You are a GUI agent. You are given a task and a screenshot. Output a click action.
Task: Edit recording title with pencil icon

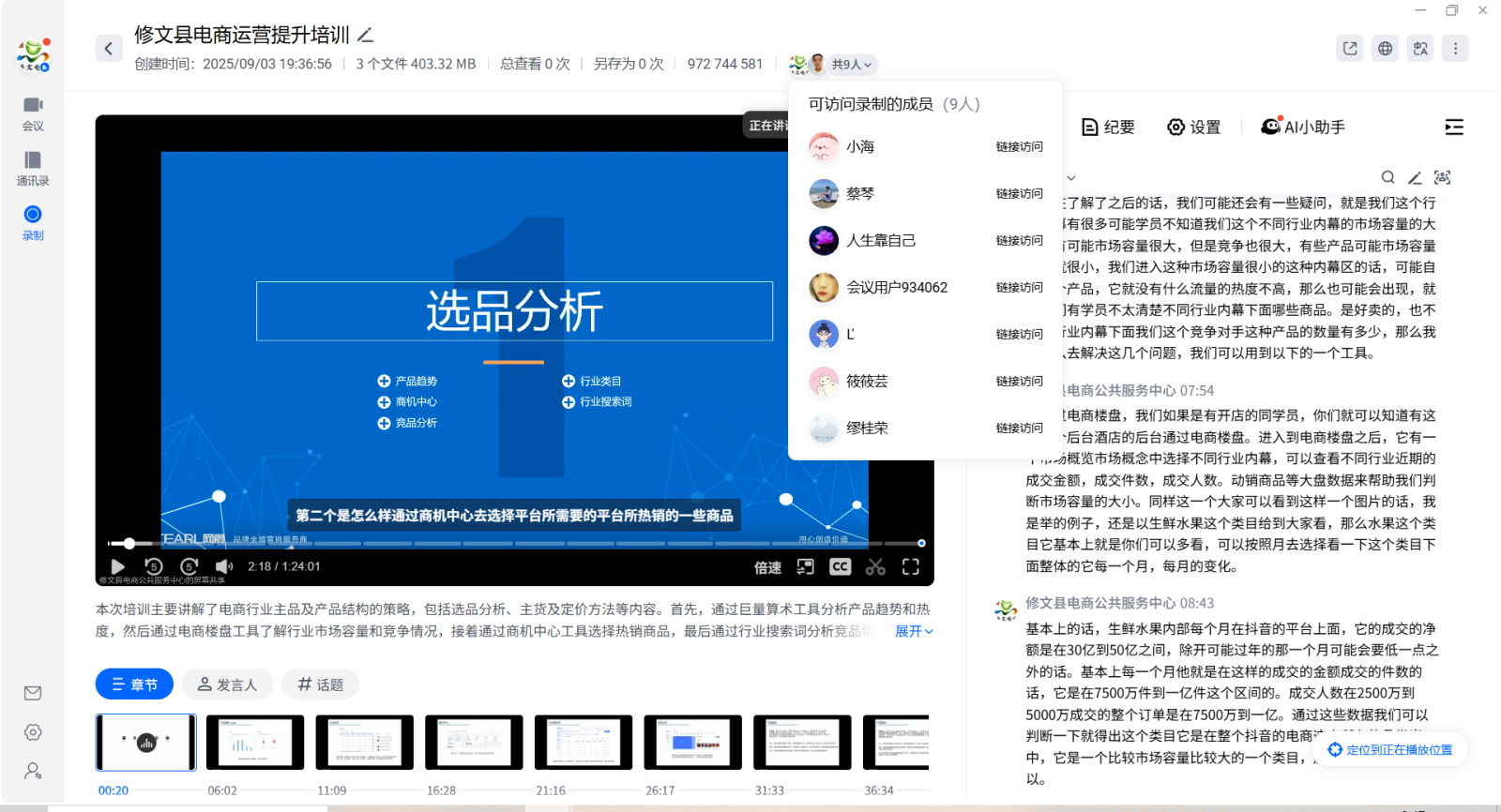pyautogui.click(x=366, y=36)
